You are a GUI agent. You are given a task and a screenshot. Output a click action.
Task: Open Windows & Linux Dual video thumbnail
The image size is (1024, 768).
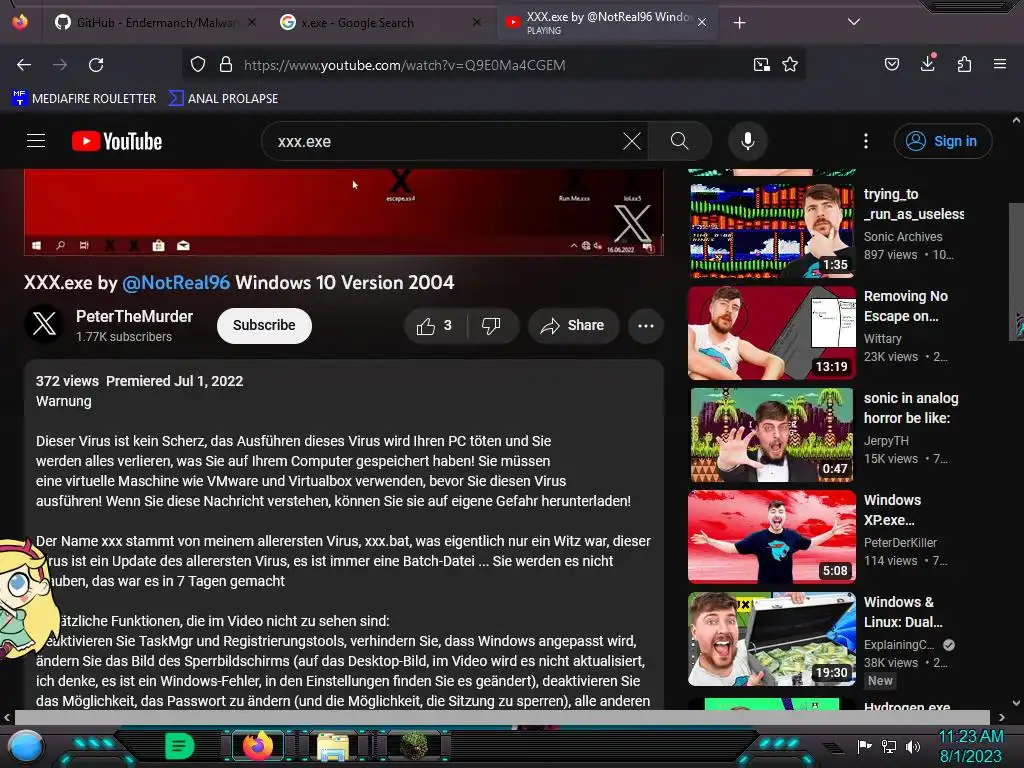[x=772, y=639]
